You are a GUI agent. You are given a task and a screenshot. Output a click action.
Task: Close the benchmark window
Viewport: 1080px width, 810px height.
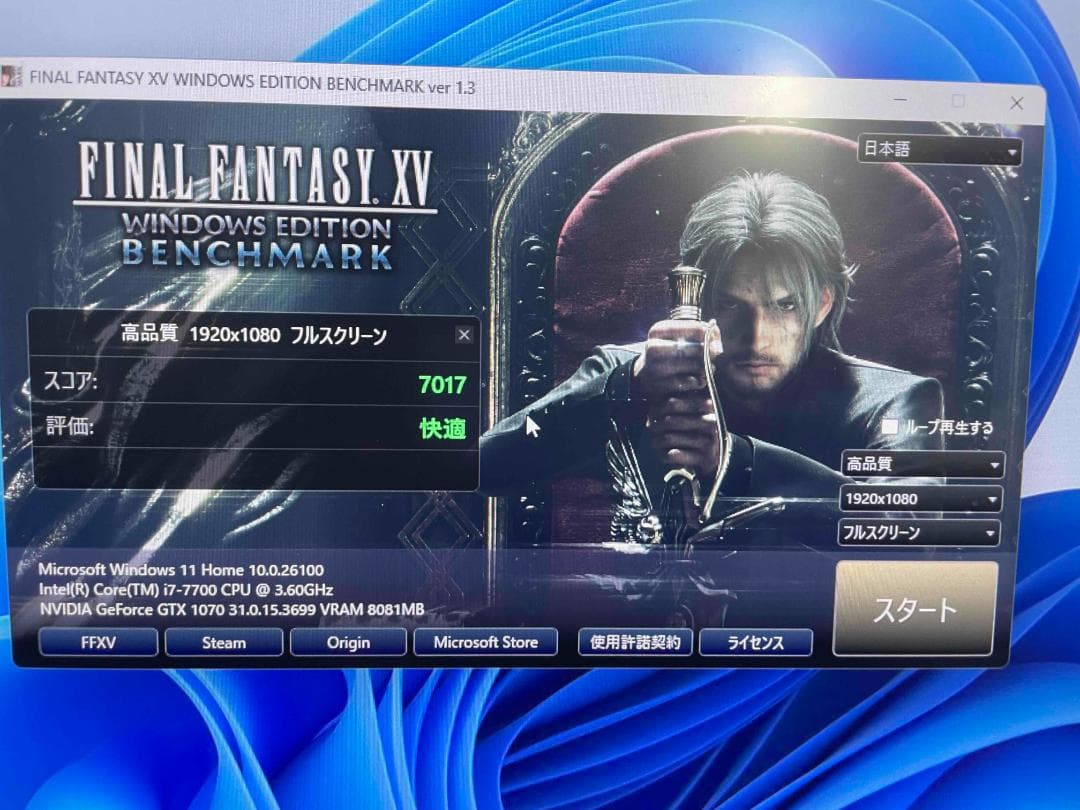click(1016, 103)
